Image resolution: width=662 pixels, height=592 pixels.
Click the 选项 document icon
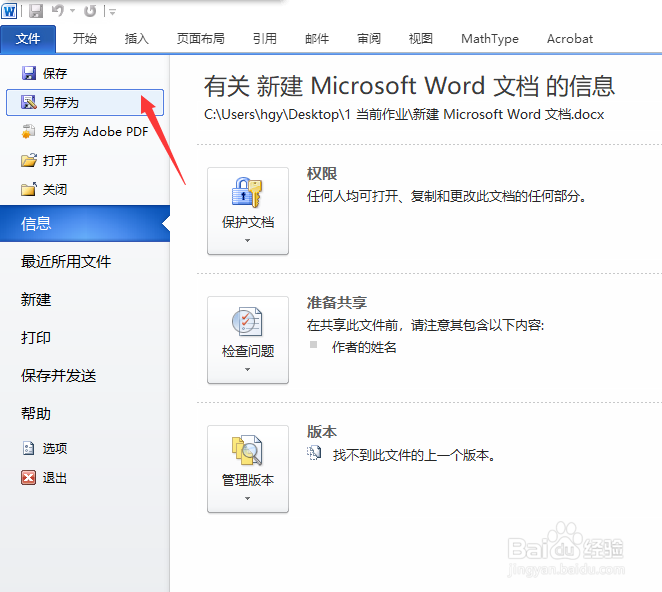[x=28, y=448]
